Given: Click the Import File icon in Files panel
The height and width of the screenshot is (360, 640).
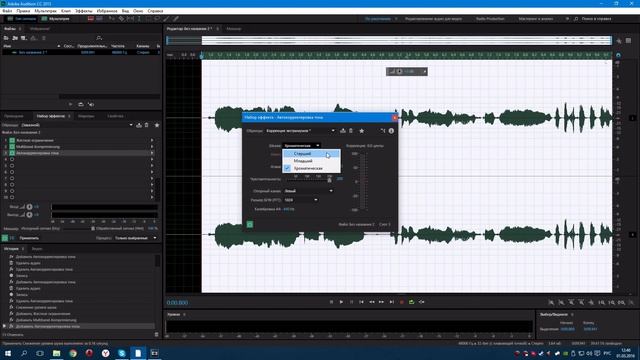Looking at the screenshot, I should click(x=15, y=38).
